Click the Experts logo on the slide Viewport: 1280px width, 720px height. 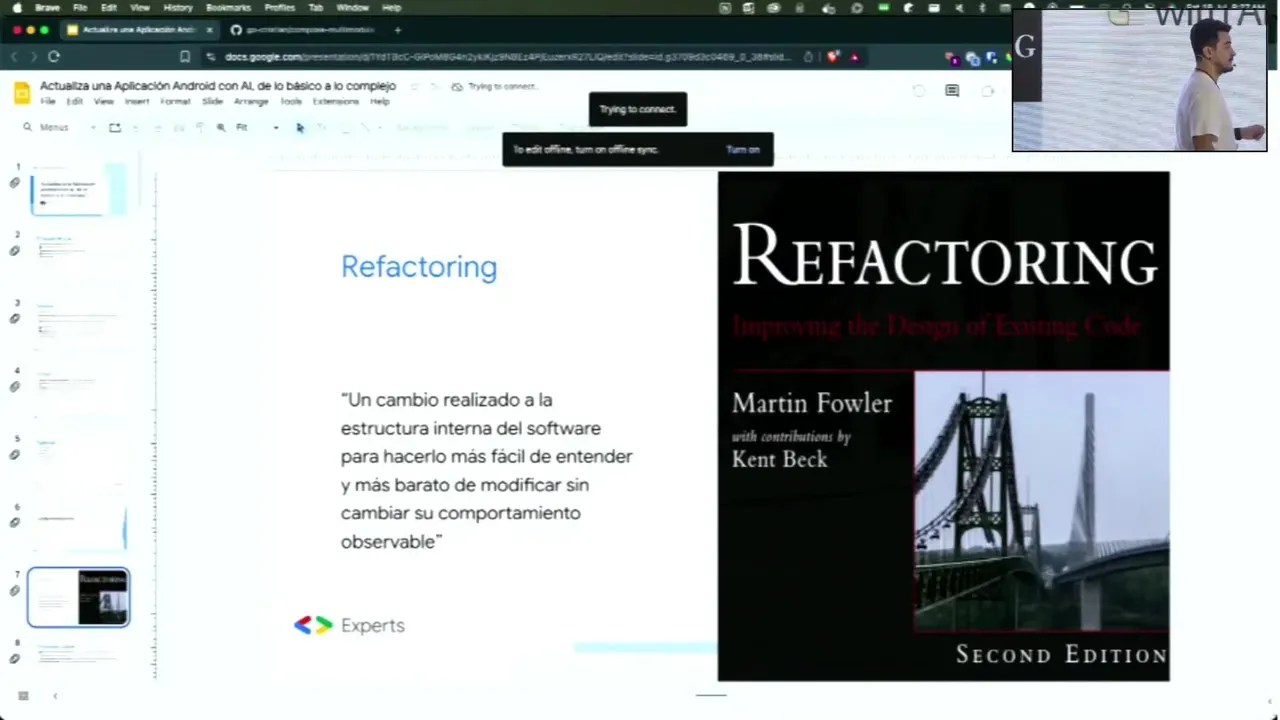[349, 625]
